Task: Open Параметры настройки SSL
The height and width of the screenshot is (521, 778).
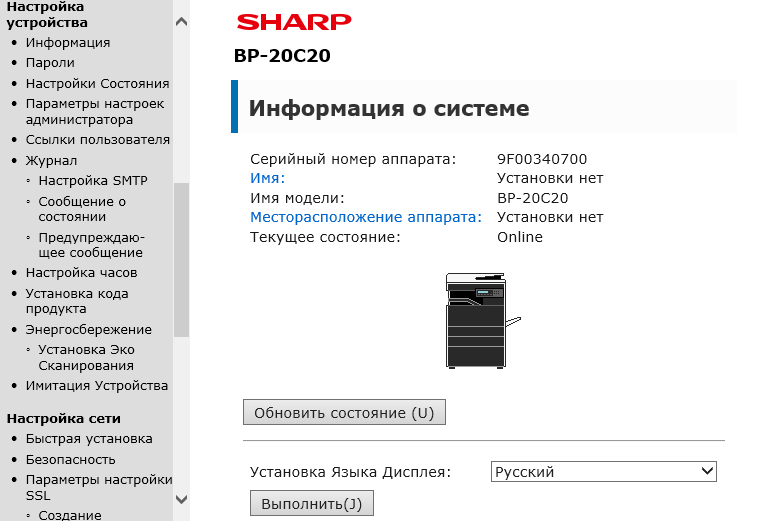Action: click(99, 488)
